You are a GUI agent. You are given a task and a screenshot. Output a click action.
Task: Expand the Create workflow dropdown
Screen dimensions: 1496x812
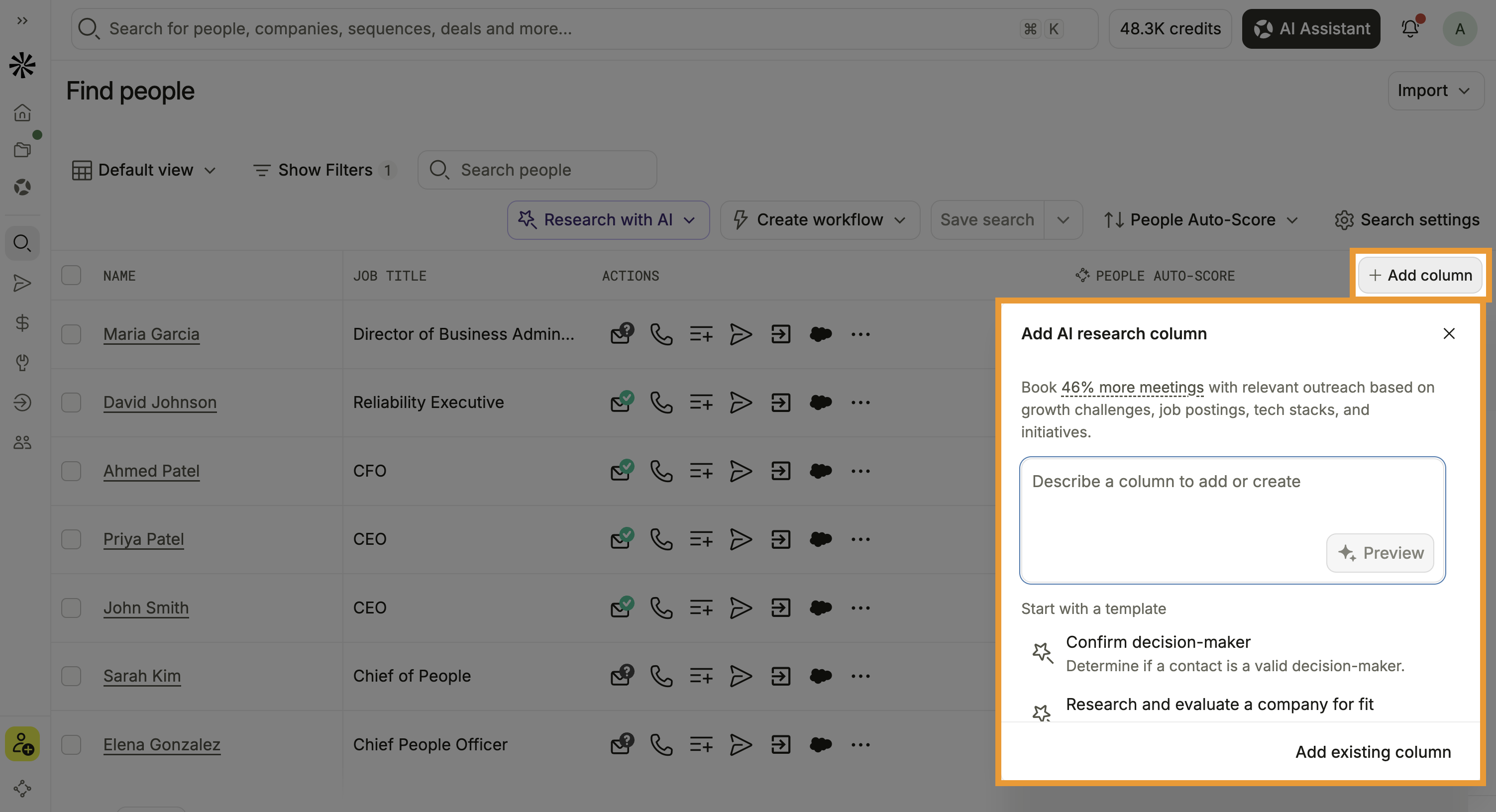(x=820, y=220)
